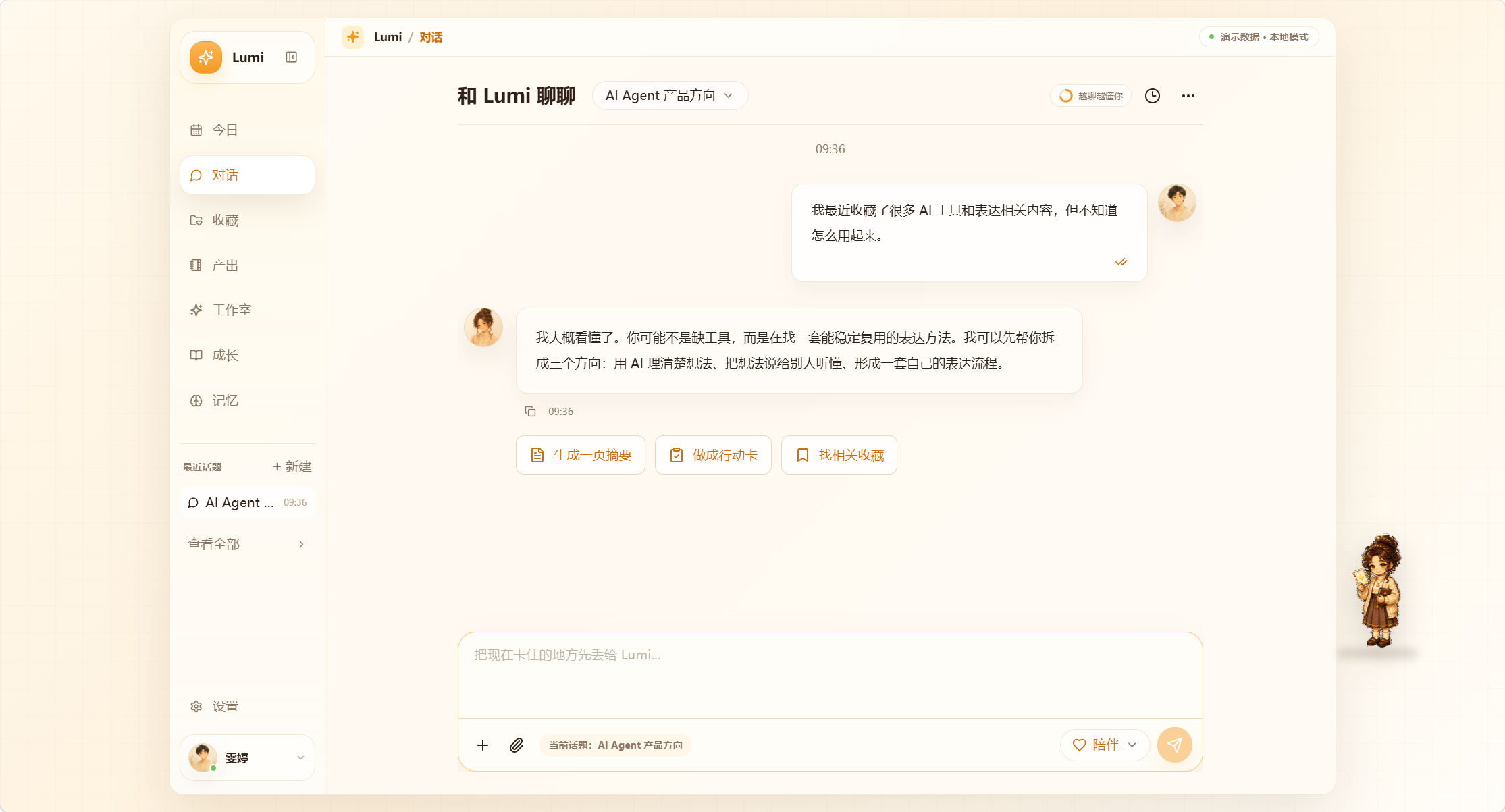Image resolution: width=1505 pixels, height=812 pixels.
Task: Click the double-check read receipt icon
Action: pyautogui.click(x=1121, y=262)
